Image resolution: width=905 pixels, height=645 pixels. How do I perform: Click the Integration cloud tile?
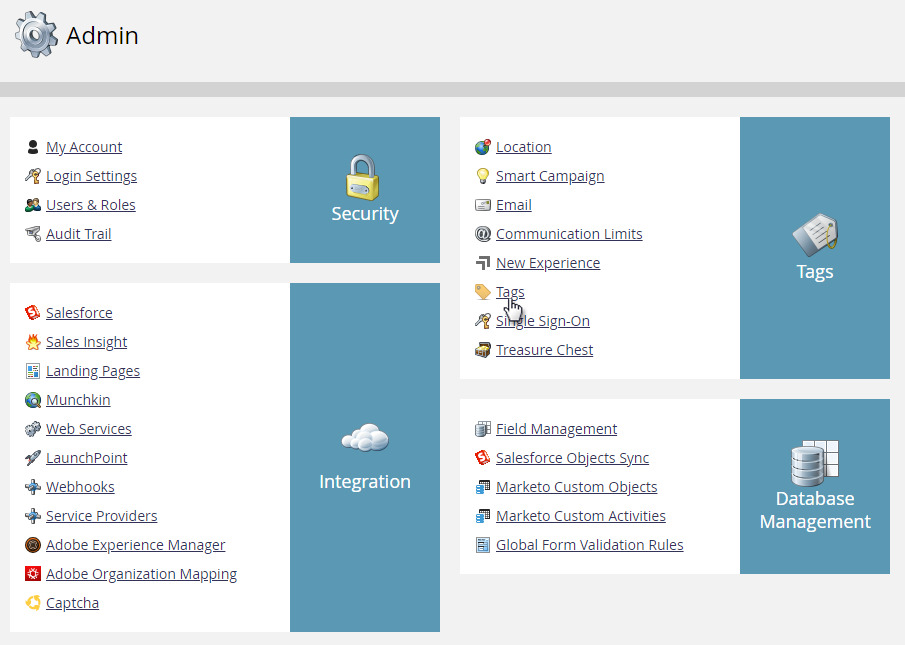coord(365,457)
